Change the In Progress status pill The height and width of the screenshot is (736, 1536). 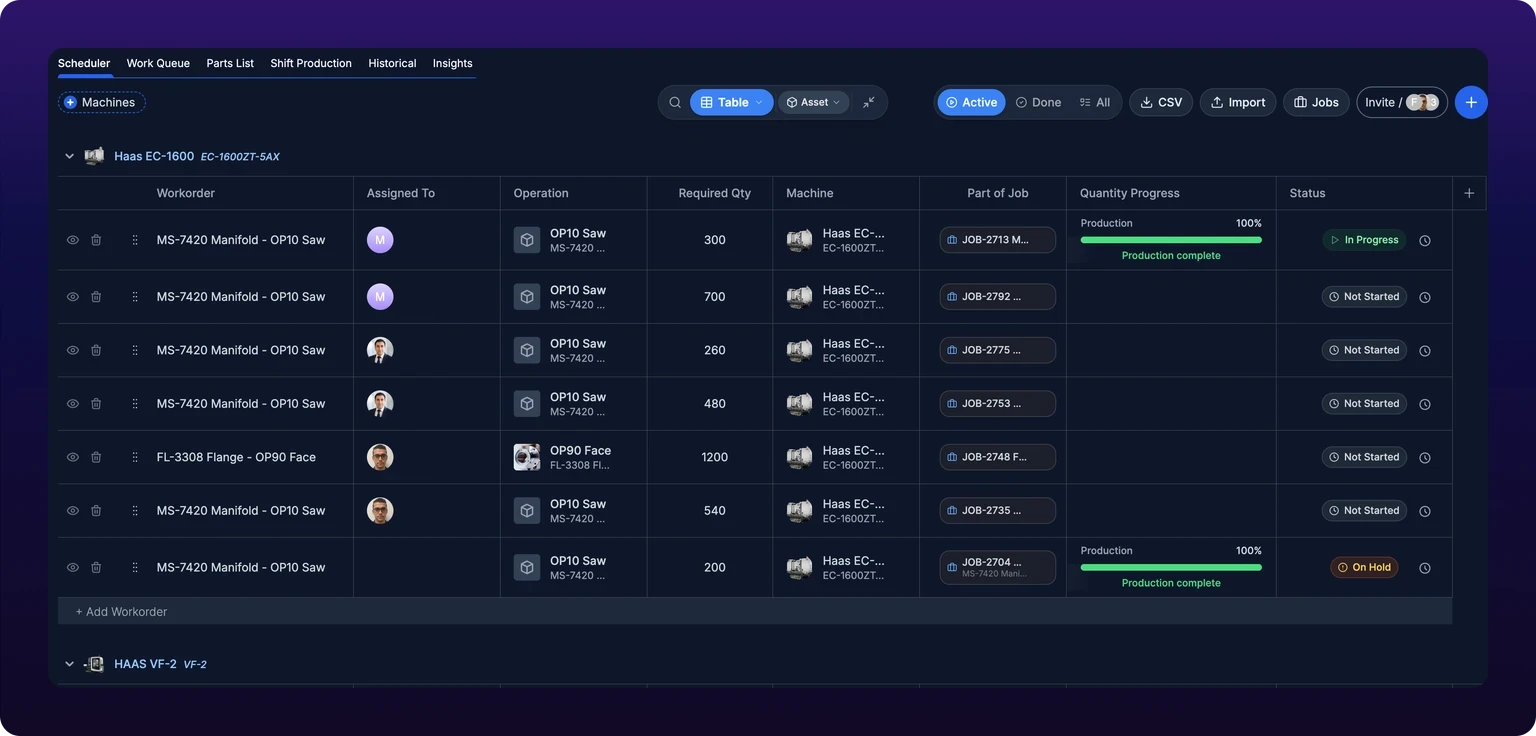pos(1364,240)
